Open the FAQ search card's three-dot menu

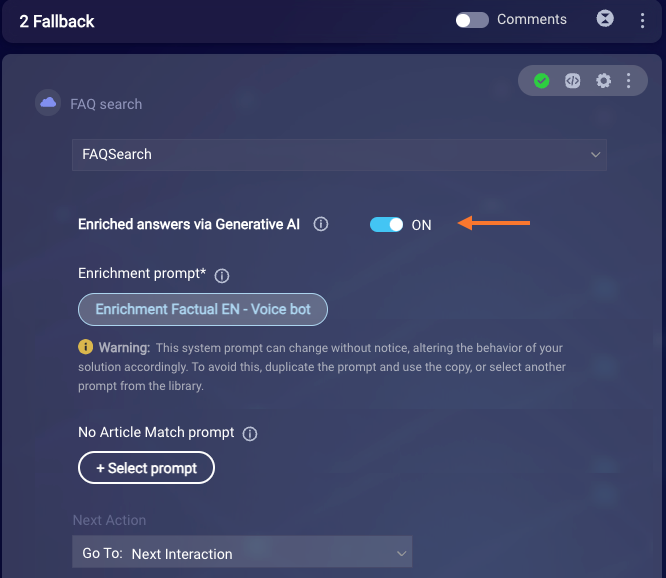point(629,81)
